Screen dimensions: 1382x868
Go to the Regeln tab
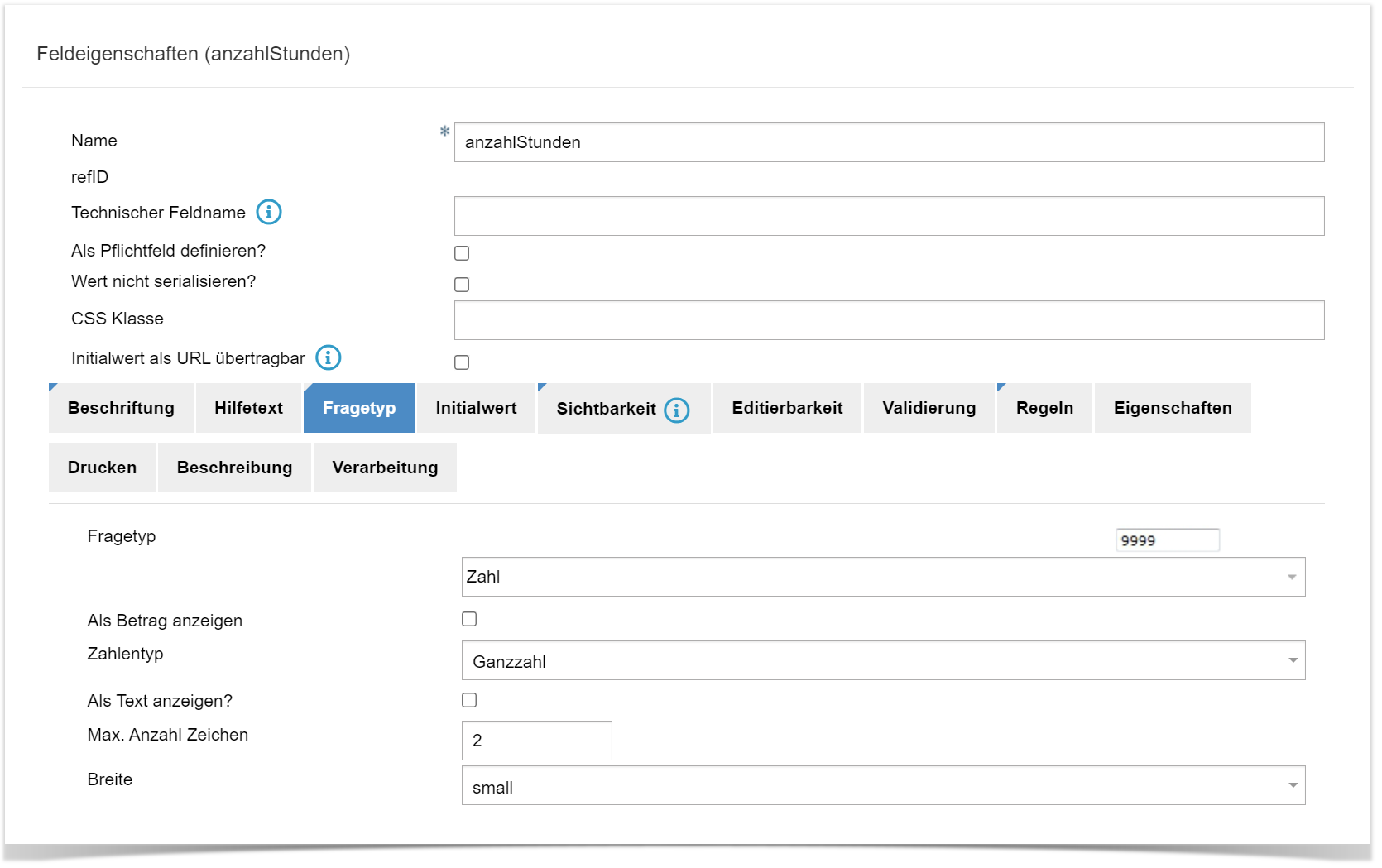(1044, 408)
